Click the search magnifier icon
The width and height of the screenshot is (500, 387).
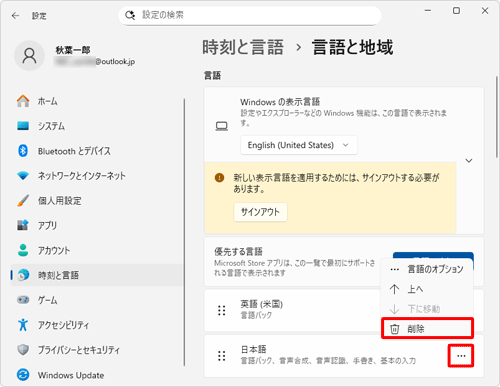coord(130,15)
